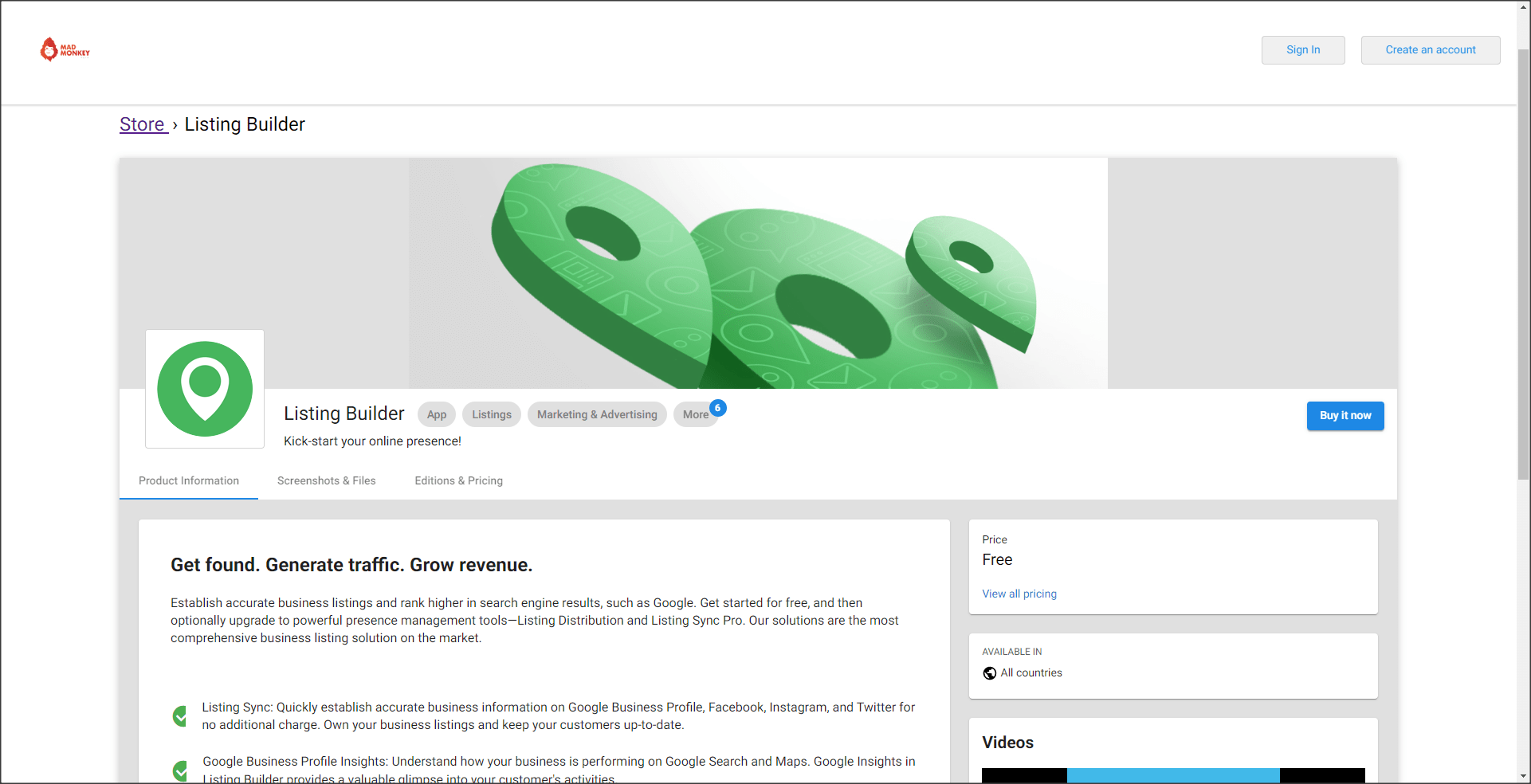Open Editions & Pricing tab
Viewport: 1531px width, 784px height.
click(459, 480)
